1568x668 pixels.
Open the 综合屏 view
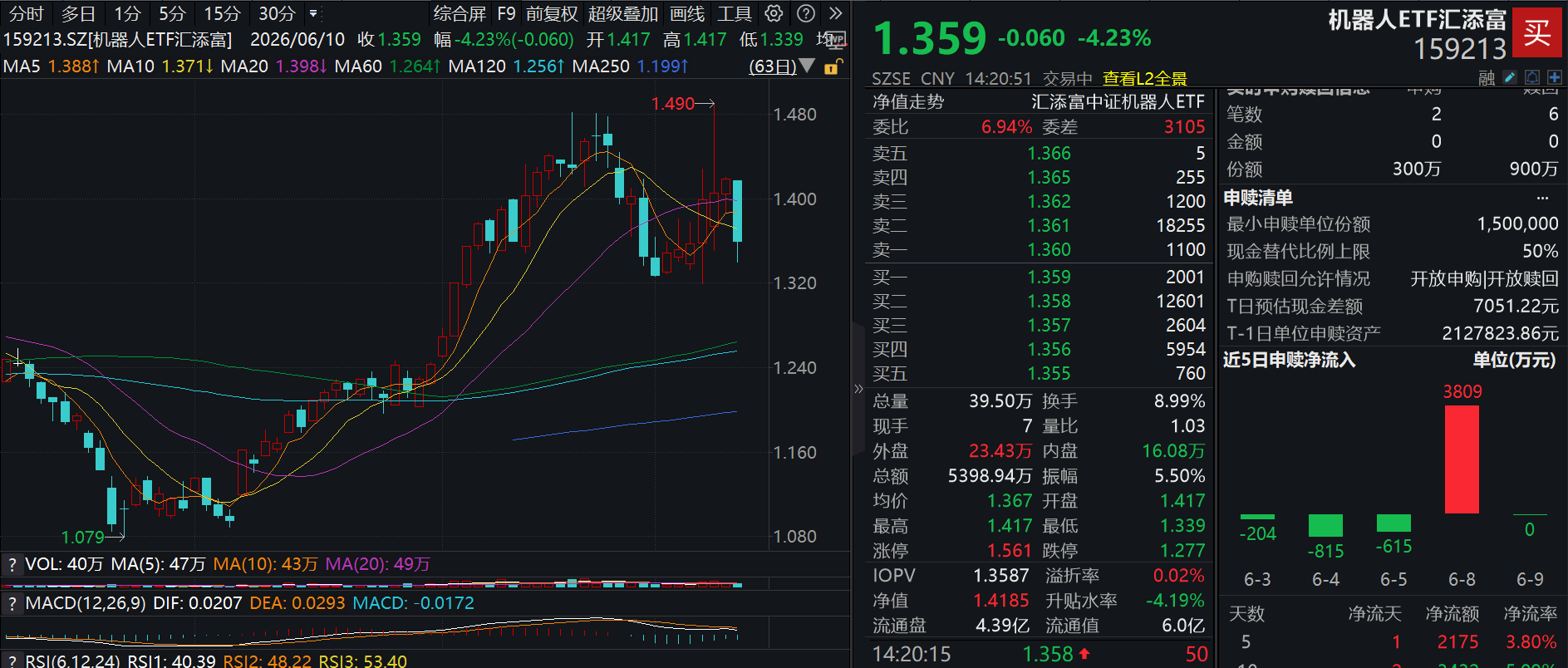pyautogui.click(x=460, y=14)
